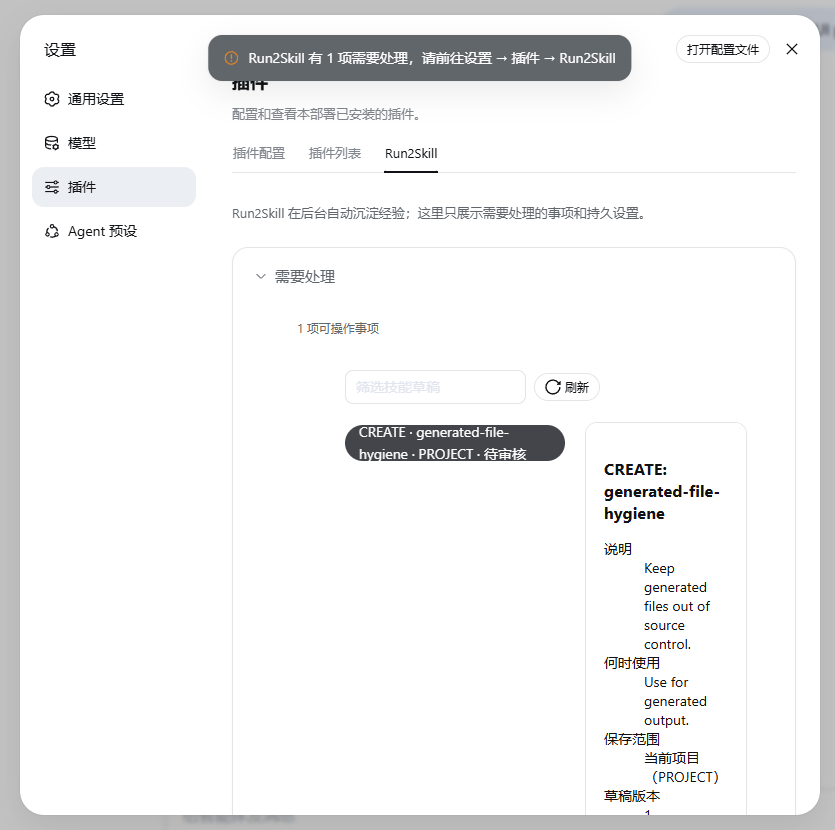Click the 需要处理 section heading

coord(305,276)
